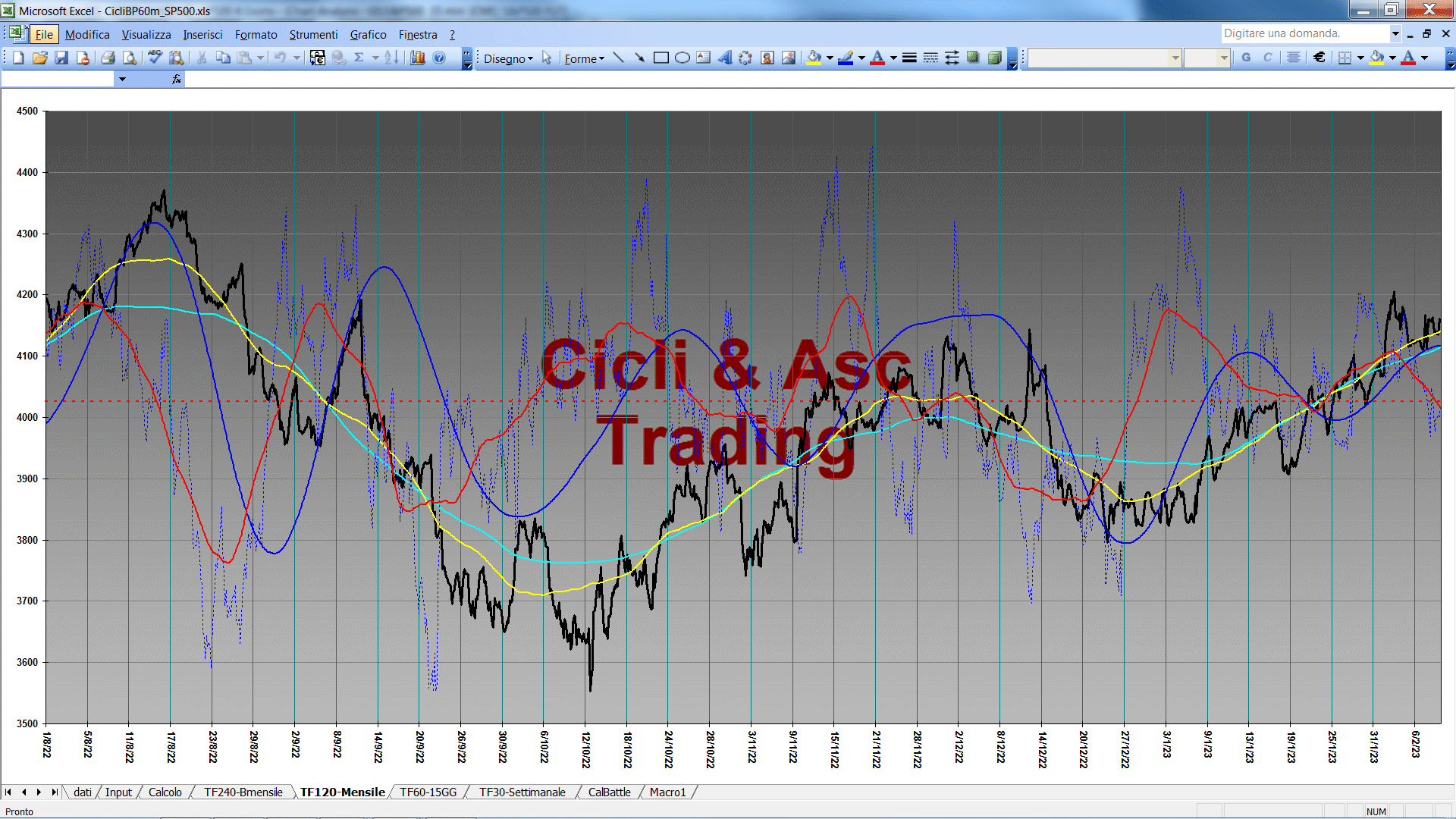Open the Chart Wizard icon
1456x819 pixels.
click(x=417, y=58)
